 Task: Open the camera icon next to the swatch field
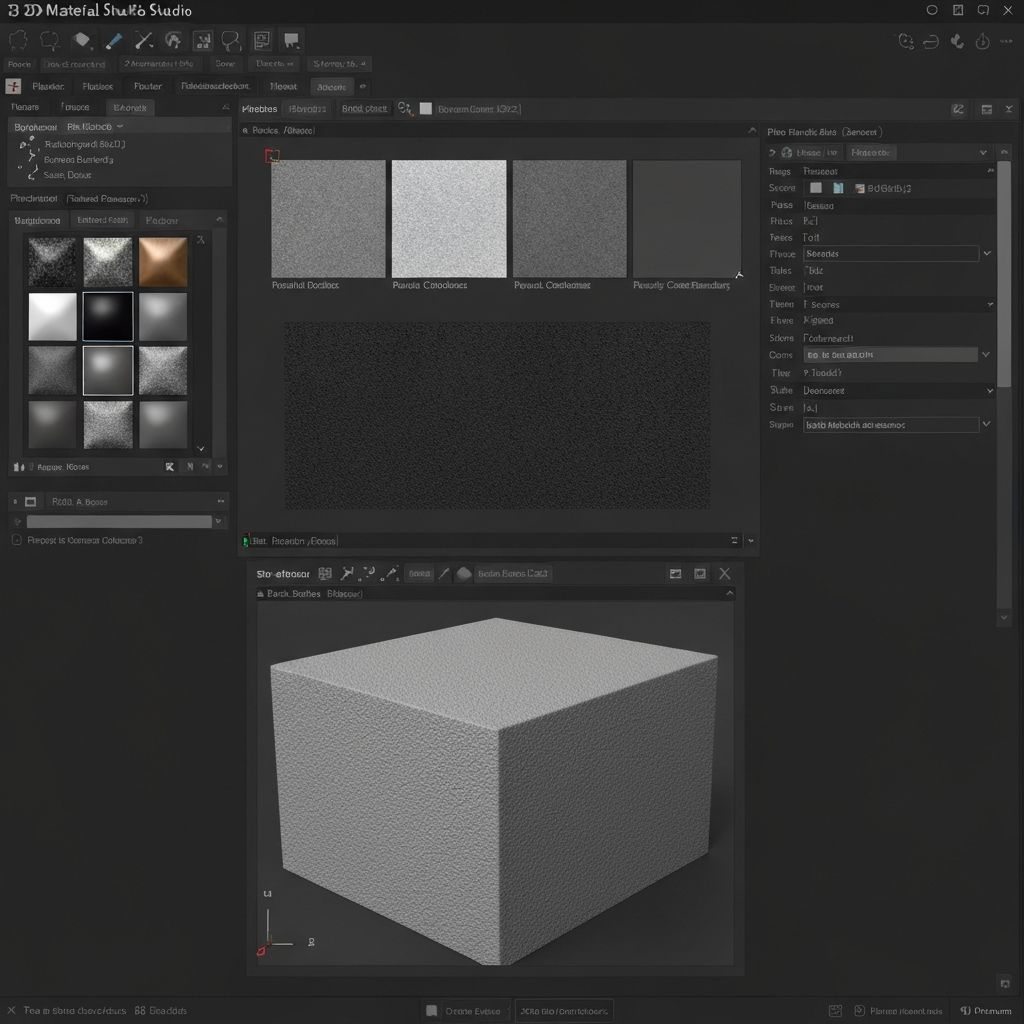tap(403, 109)
